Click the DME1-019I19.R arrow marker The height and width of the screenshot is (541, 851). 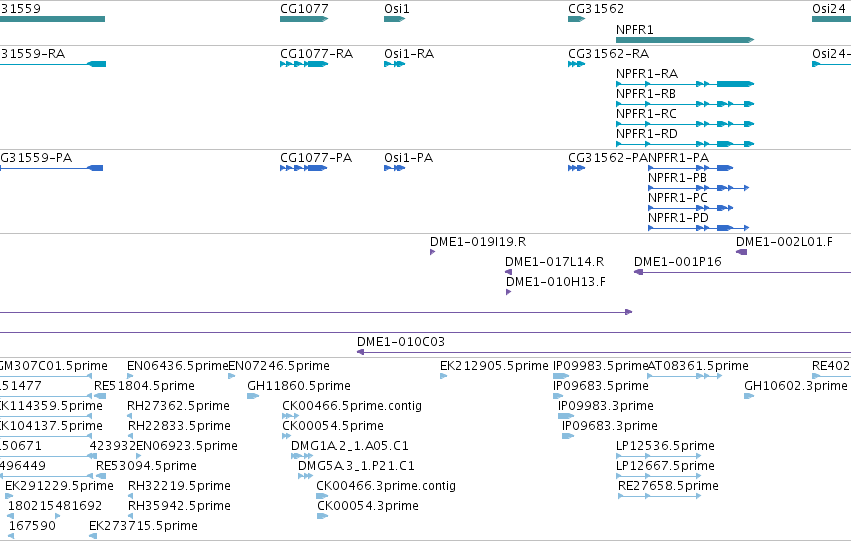point(433,252)
